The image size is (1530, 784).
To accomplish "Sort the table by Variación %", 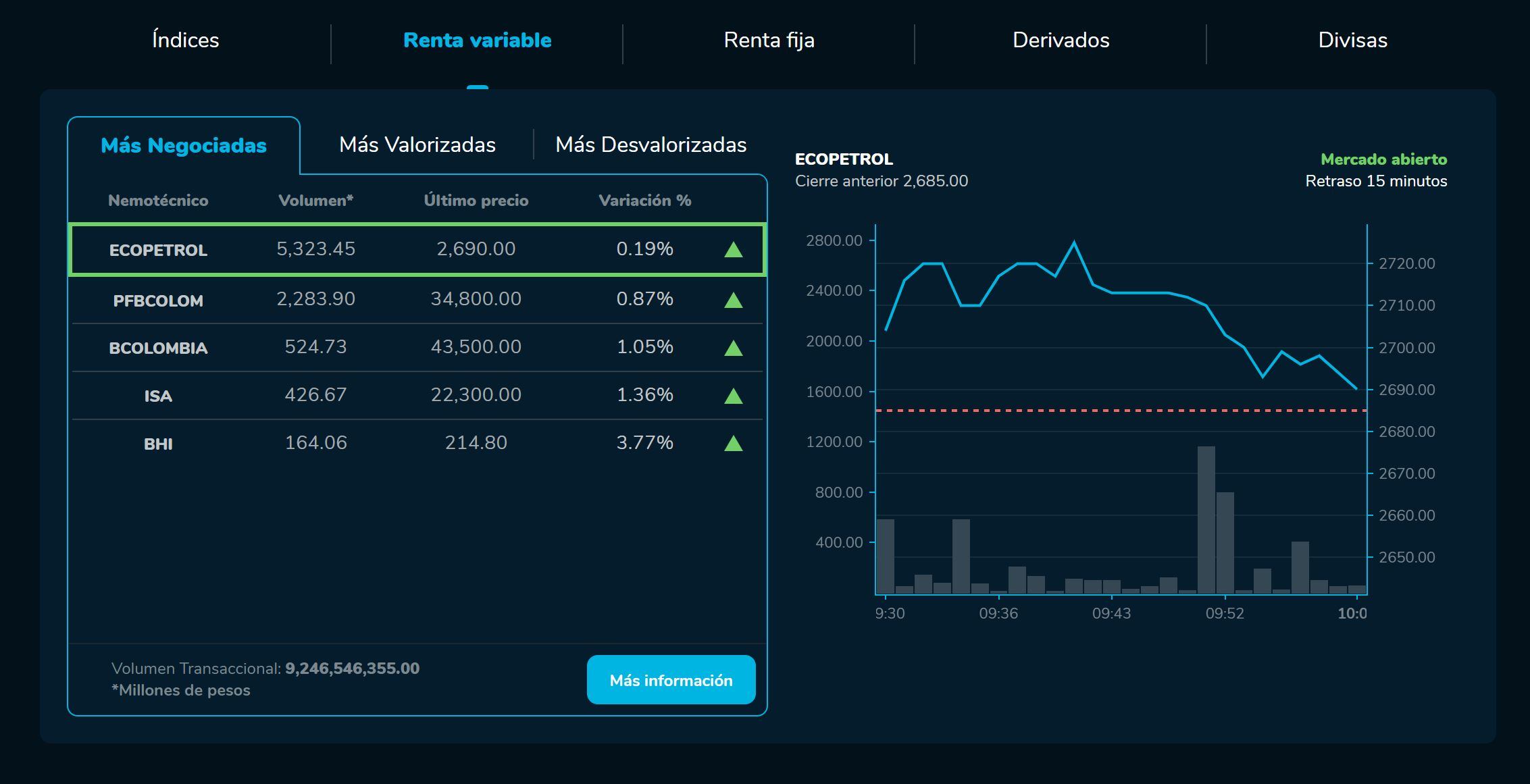I will pyautogui.click(x=645, y=200).
